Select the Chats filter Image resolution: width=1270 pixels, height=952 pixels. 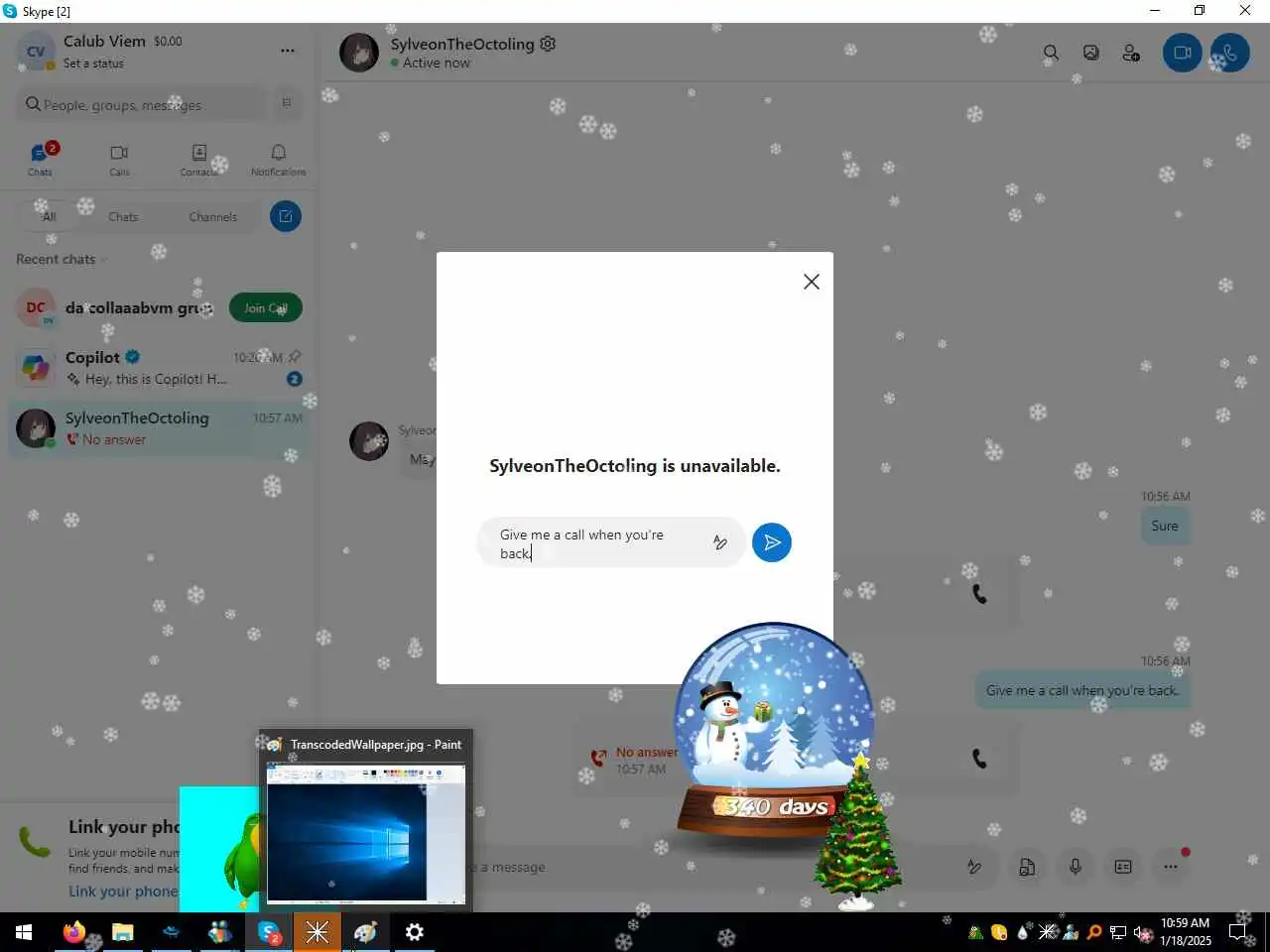pyautogui.click(x=123, y=216)
